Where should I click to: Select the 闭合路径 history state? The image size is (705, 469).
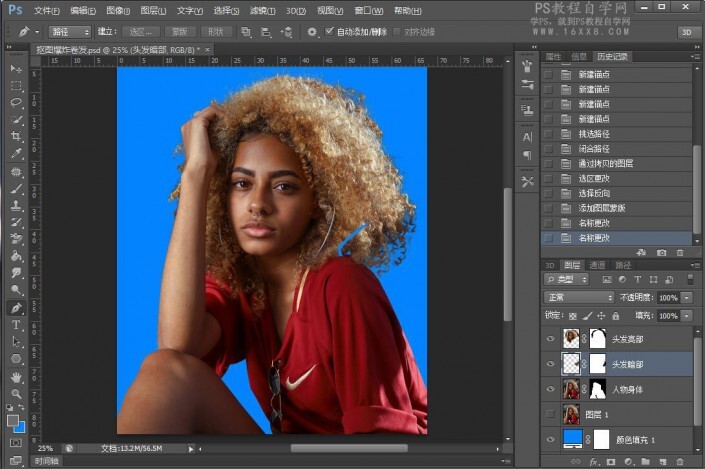coord(592,148)
